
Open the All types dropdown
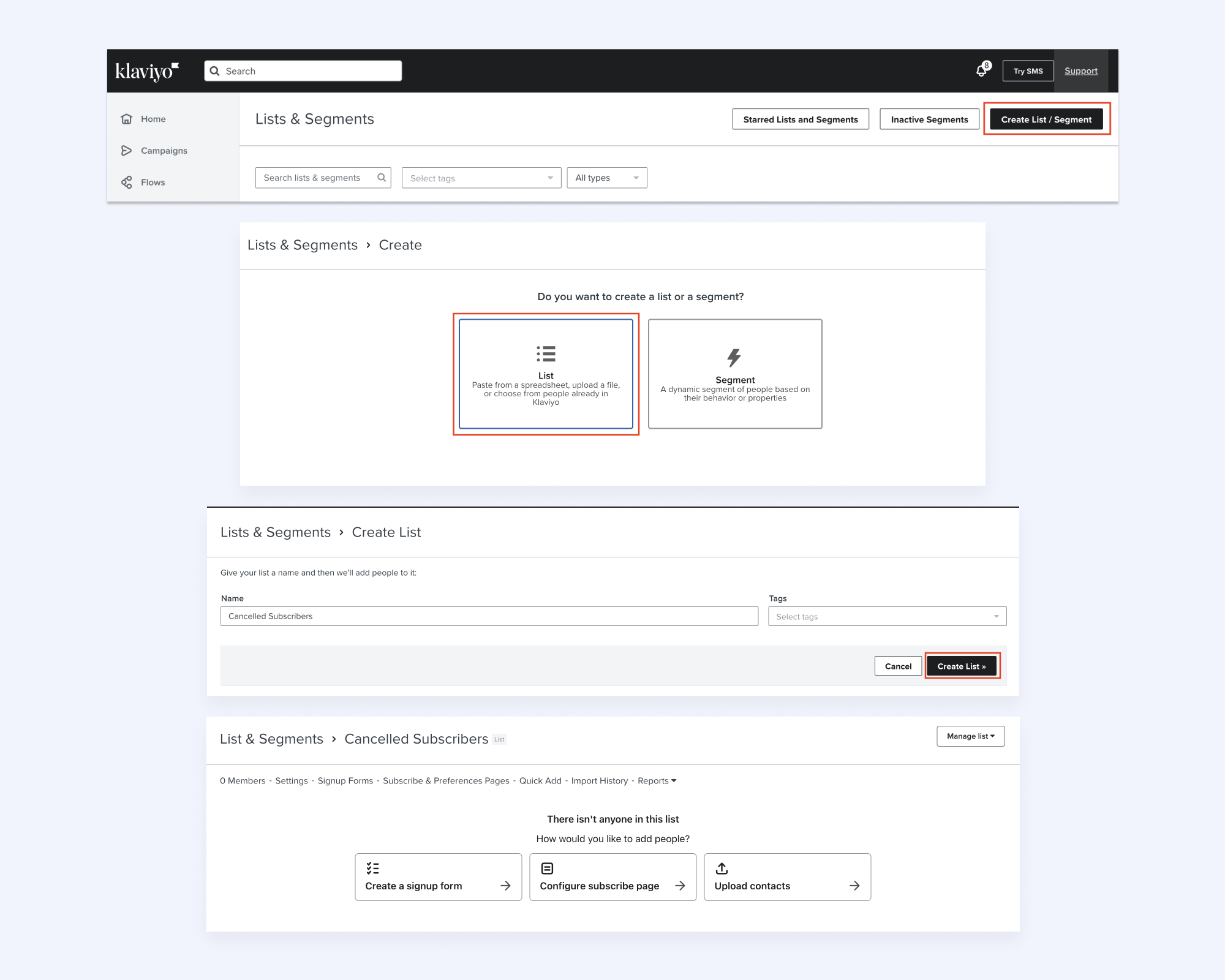pos(607,178)
